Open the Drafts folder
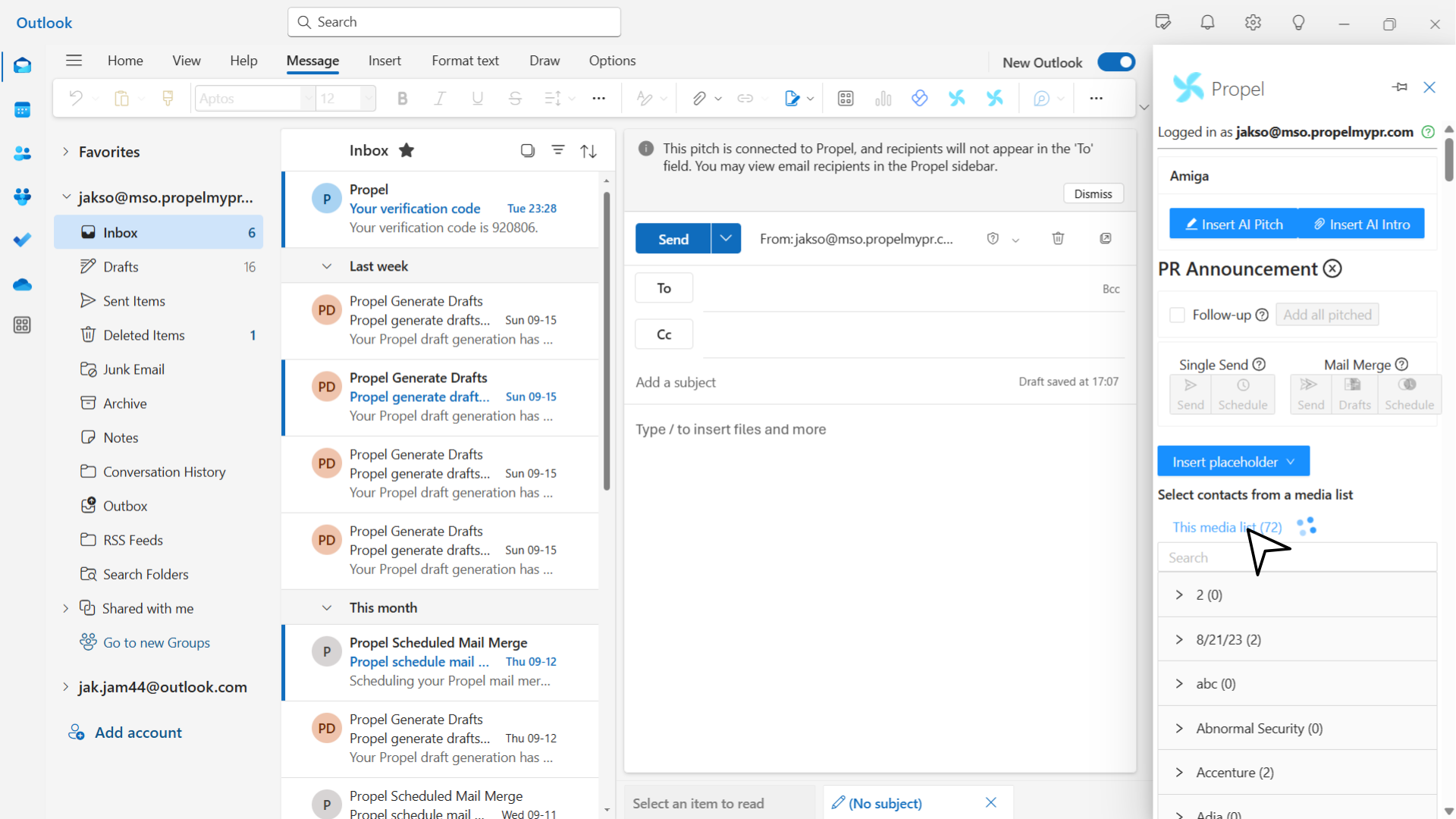This screenshot has height=819, width=1456. pos(158,267)
